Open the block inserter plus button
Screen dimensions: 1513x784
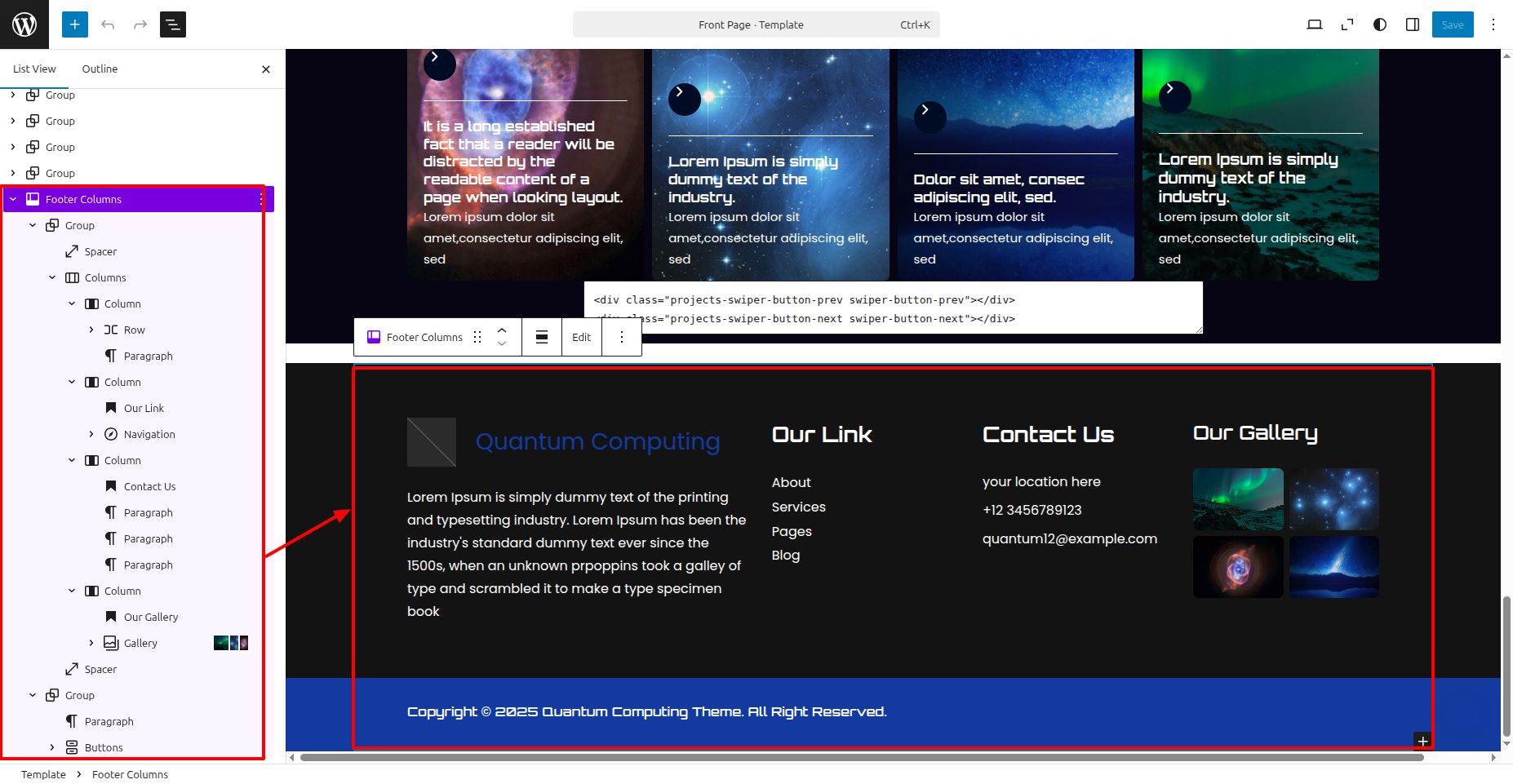coord(74,24)
